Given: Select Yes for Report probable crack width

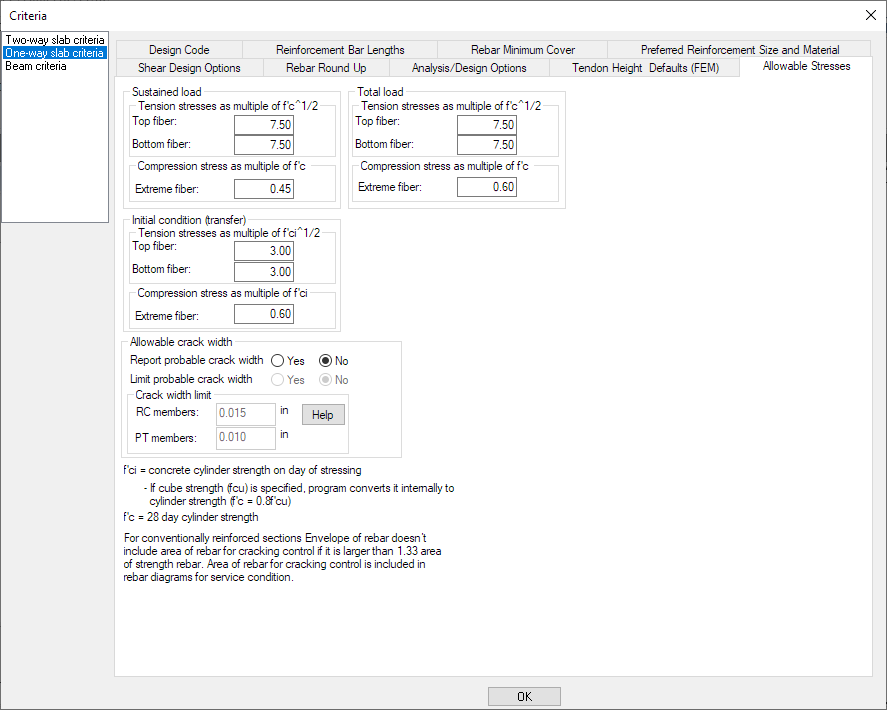Looking at the screenshot, I should click(278, 361).
